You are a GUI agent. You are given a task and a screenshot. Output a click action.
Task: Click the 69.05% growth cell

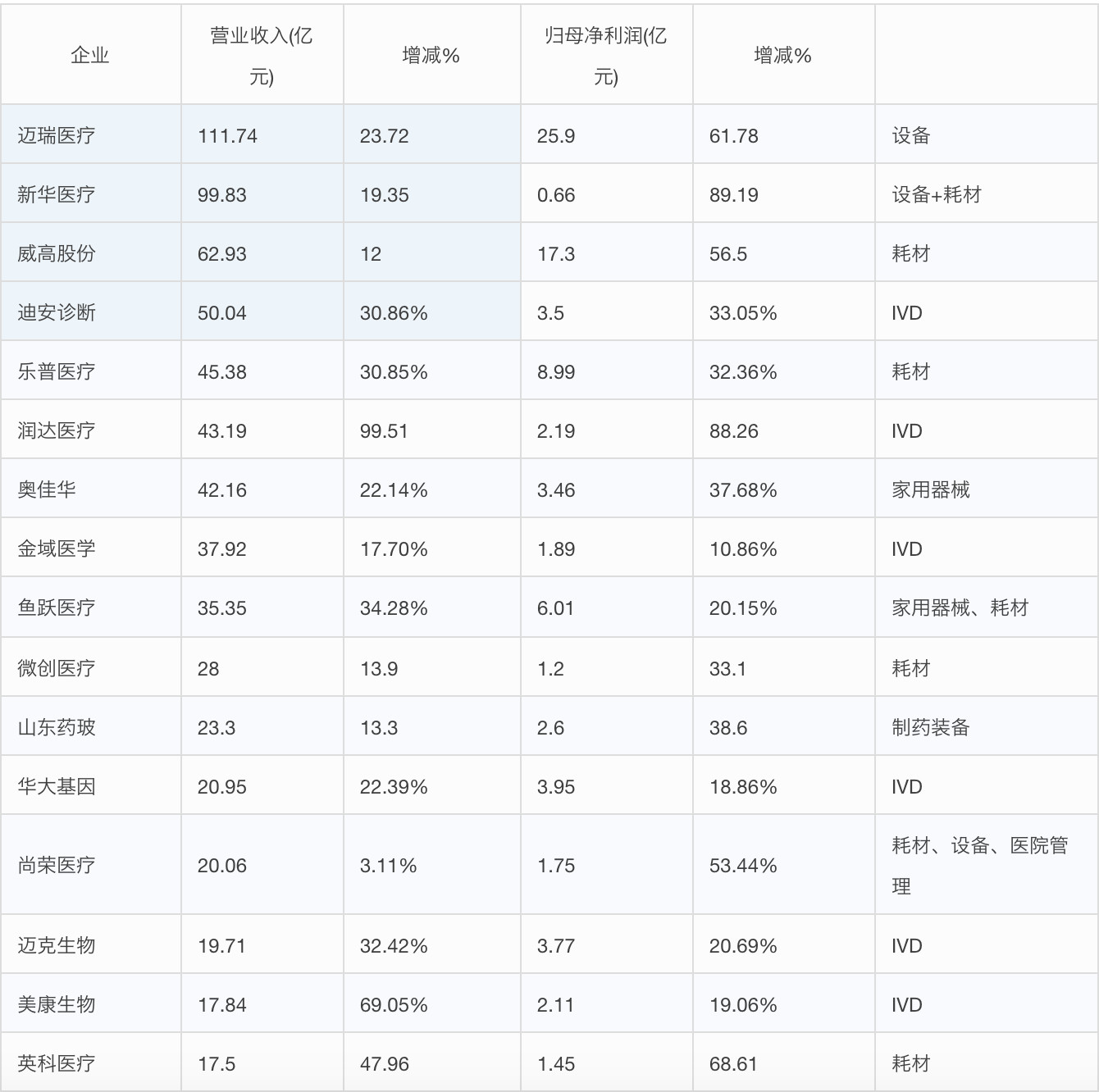click(x=432, y=1003)
